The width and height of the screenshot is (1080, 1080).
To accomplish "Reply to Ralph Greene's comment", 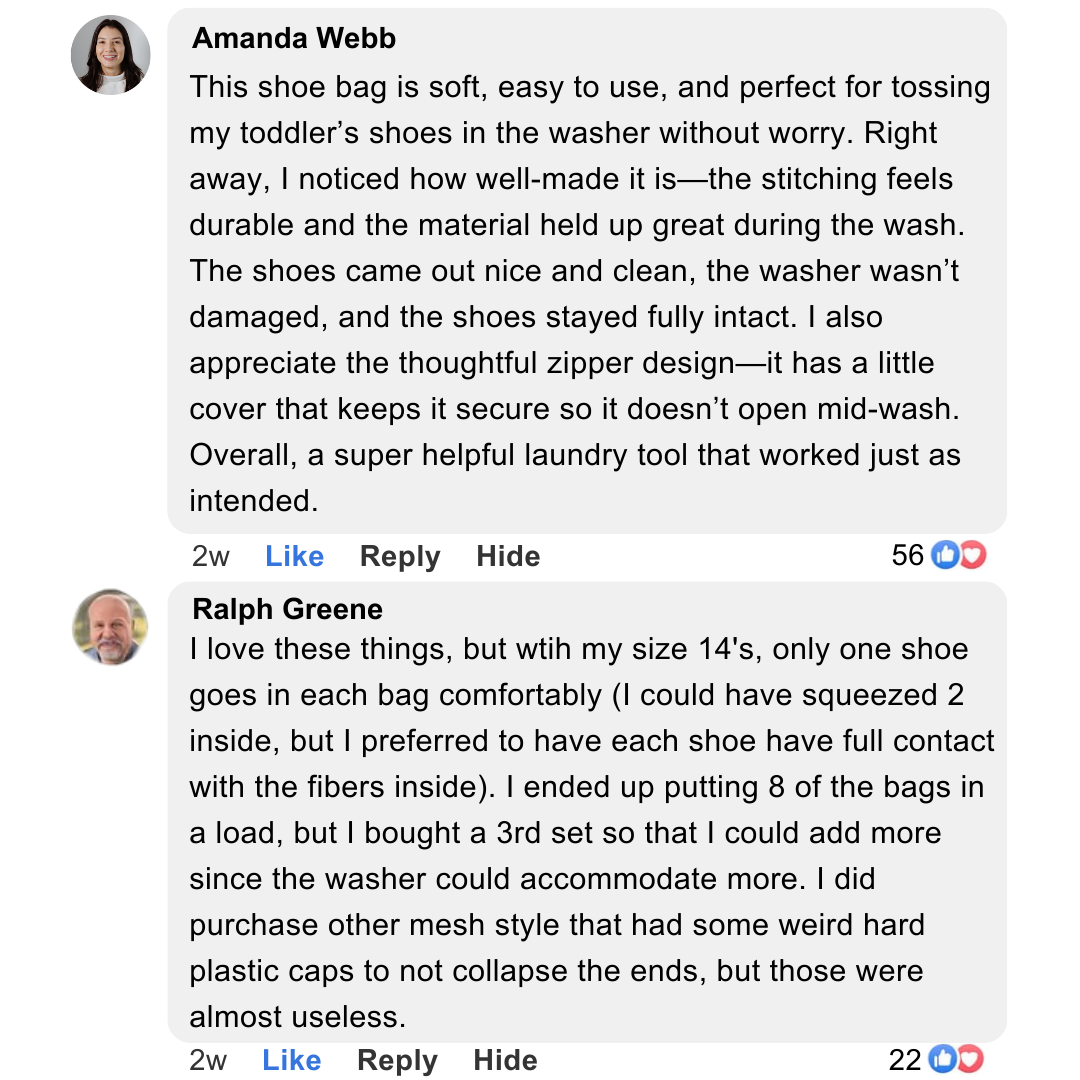I will point(397,1060).
